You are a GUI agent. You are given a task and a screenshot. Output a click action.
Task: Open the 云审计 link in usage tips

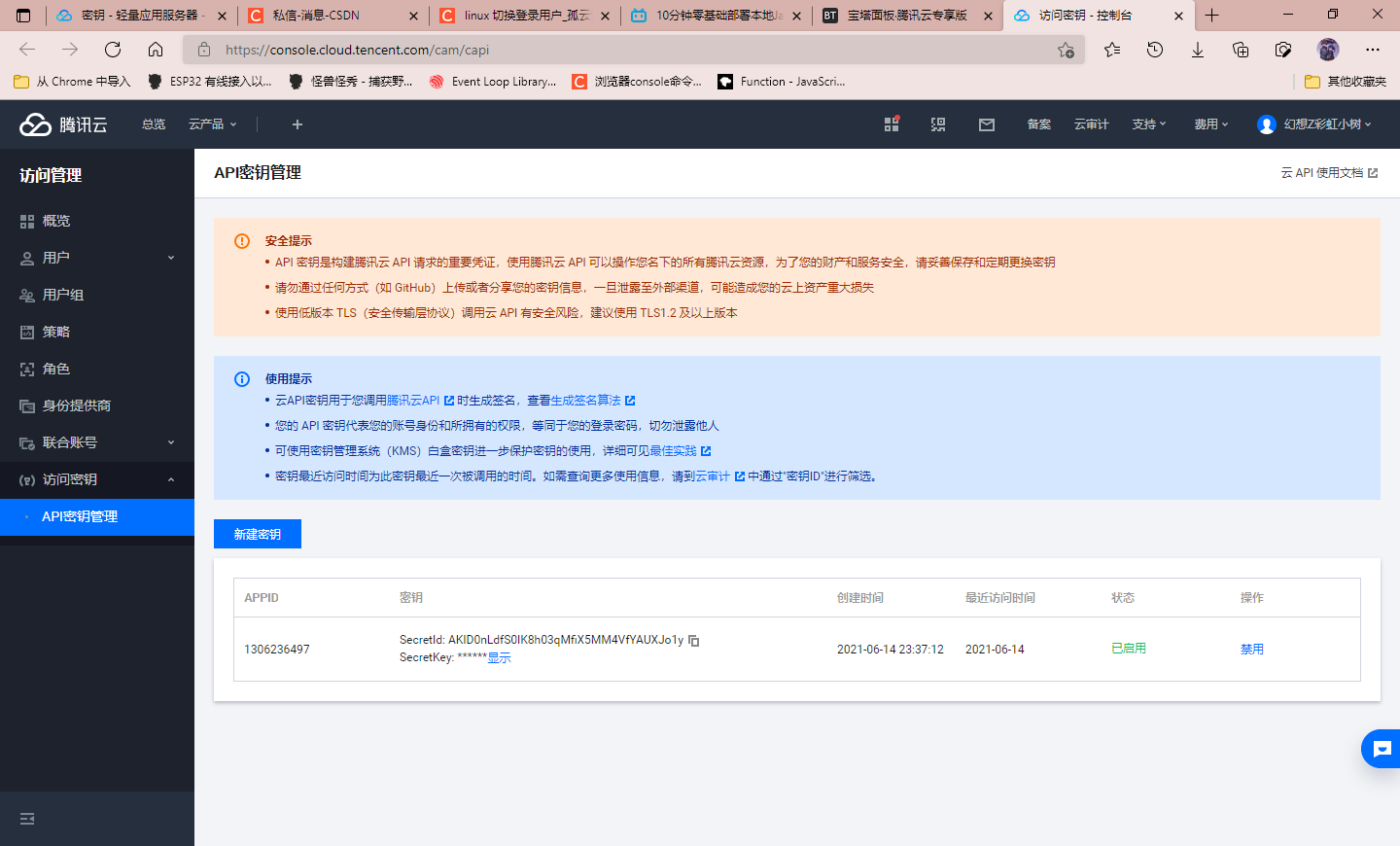pyautogui.click(x=719, y=476)
